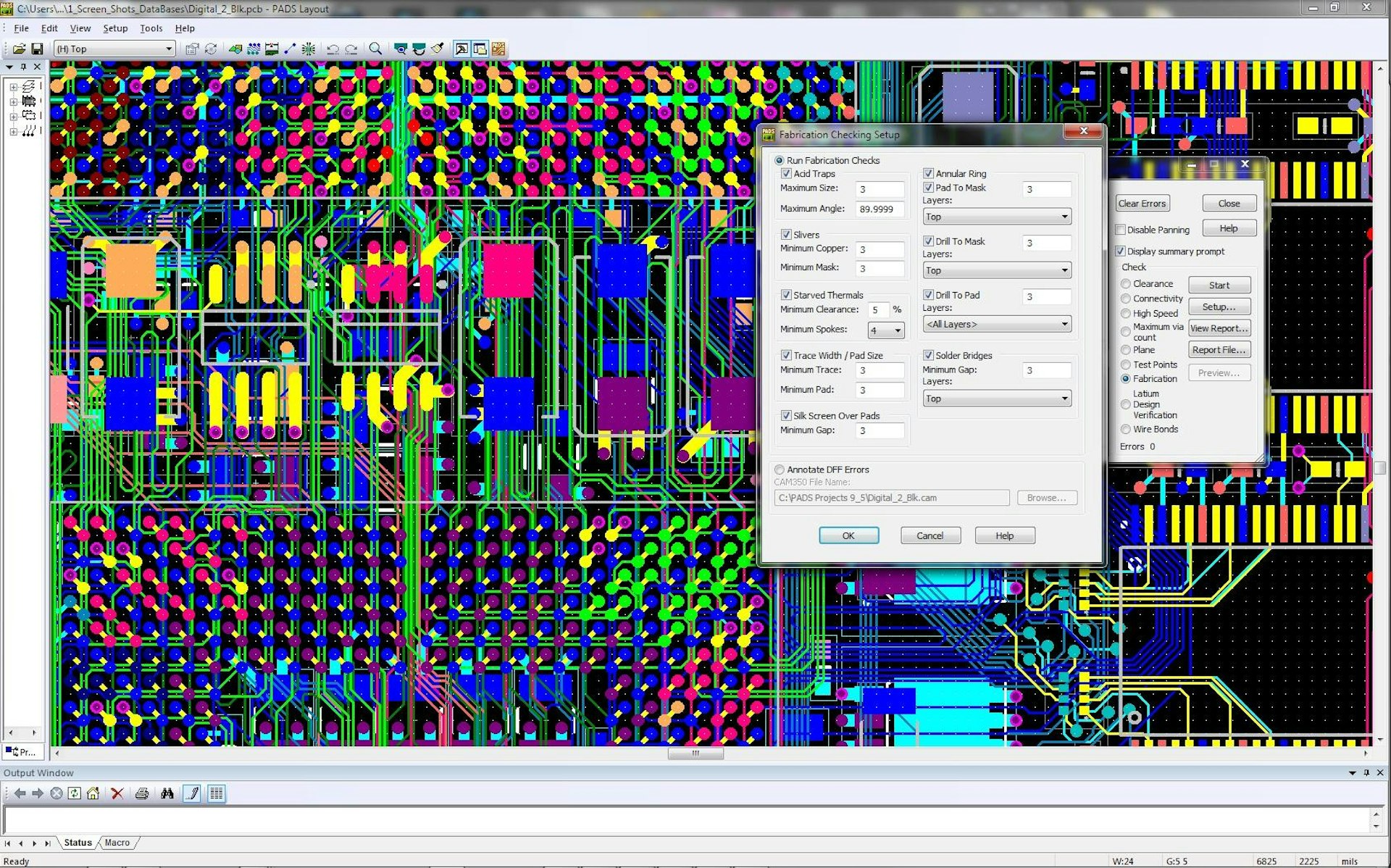Click OK in Fabrication Checking Setup

848,535
